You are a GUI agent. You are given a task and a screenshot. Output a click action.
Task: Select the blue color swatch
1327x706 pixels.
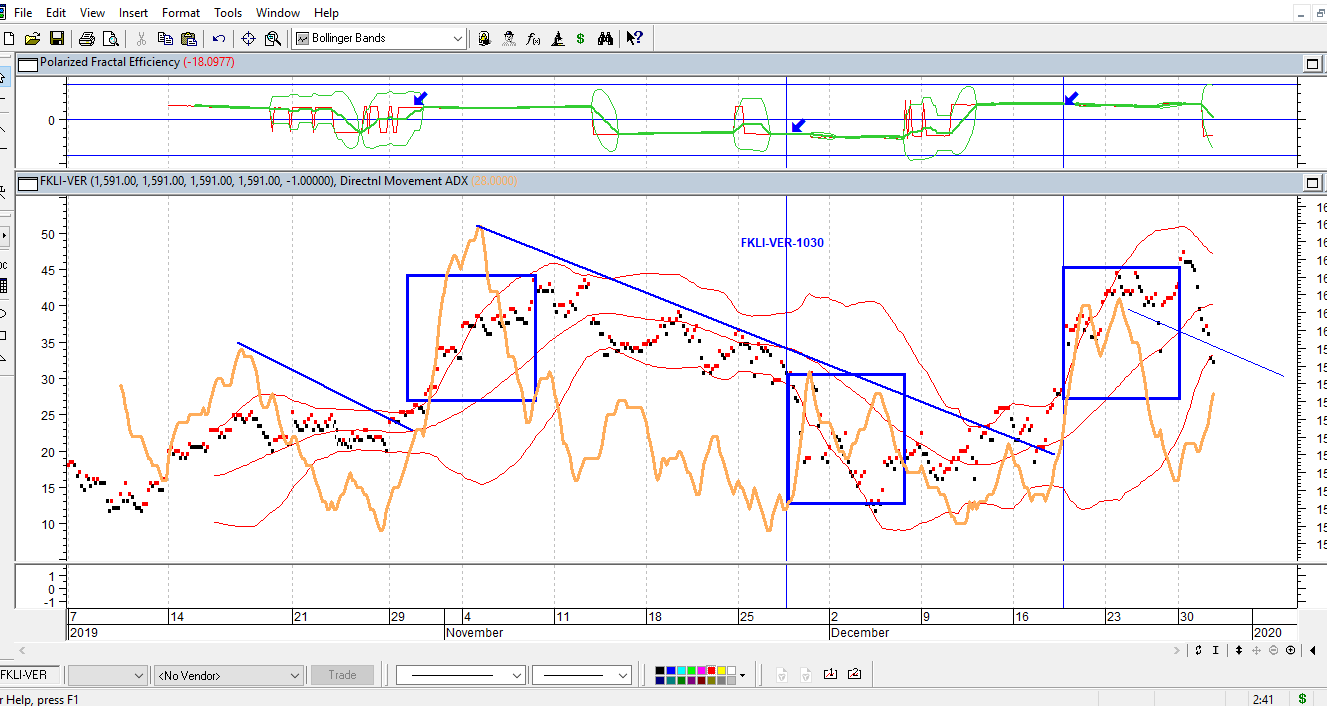[670, 670]
